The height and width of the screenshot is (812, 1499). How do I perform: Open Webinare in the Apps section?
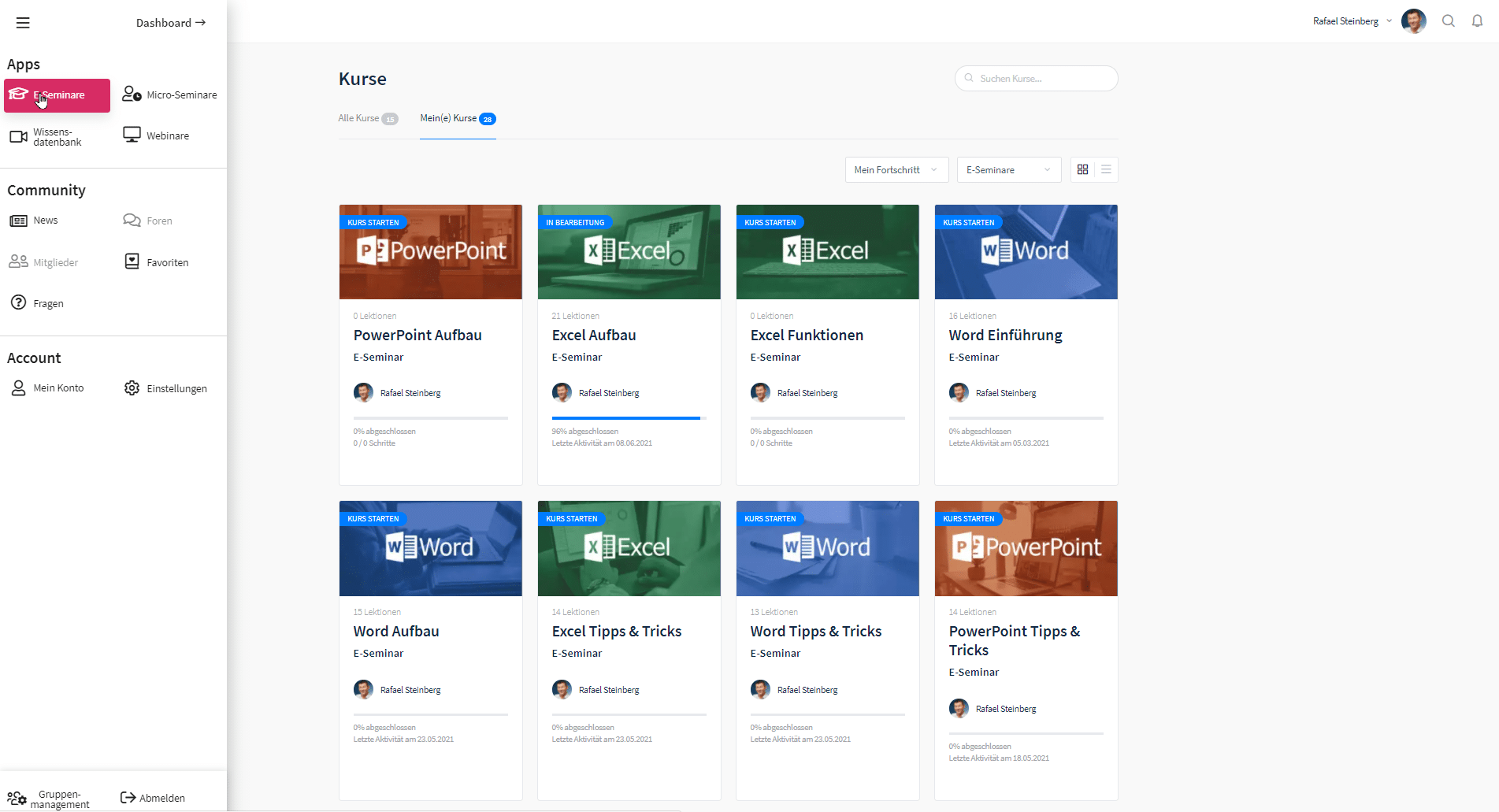click(156, 135)
